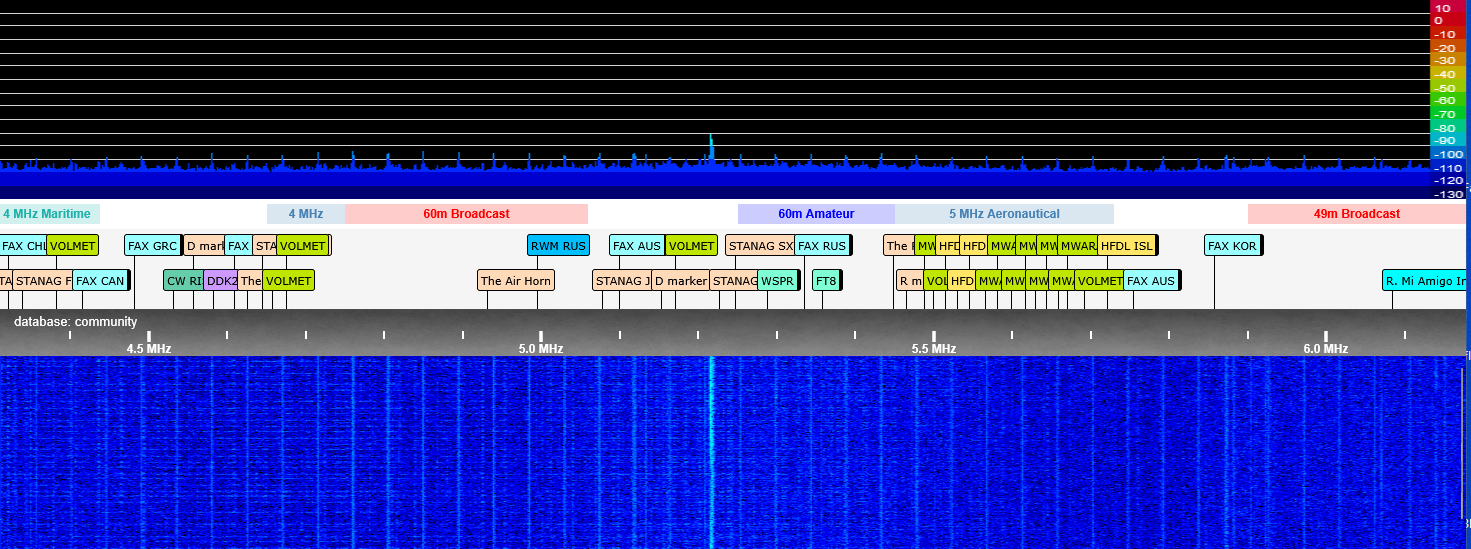Choose the 5 MHz Aeronautical band
The width and height of the screenshot is (1471, 549).
pos(1004,214)
